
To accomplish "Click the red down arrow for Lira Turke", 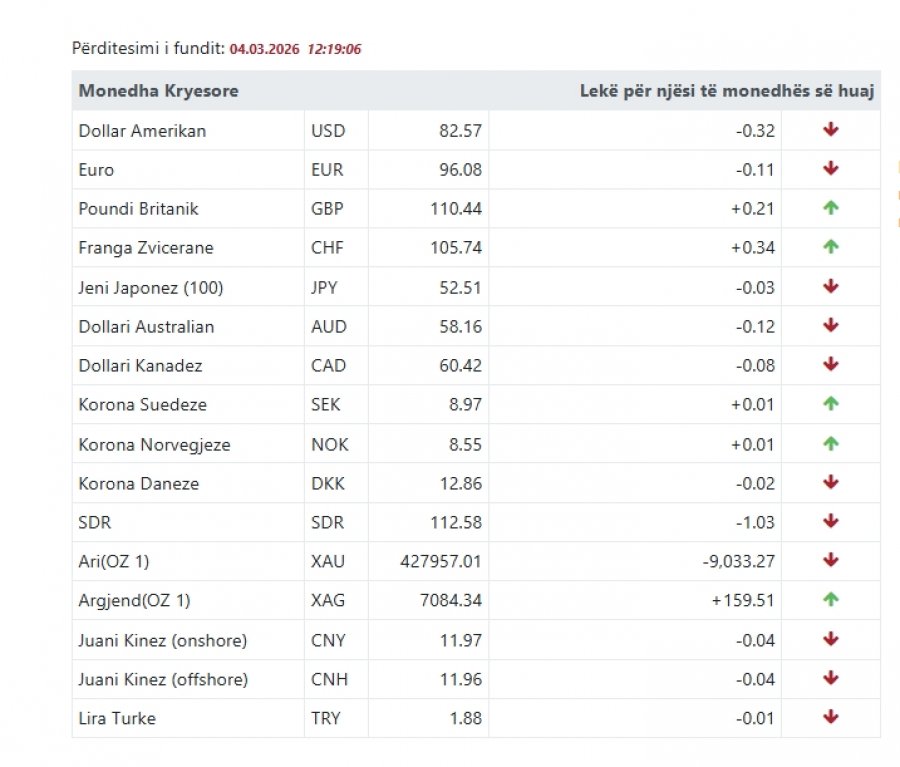I will [831, 717].
